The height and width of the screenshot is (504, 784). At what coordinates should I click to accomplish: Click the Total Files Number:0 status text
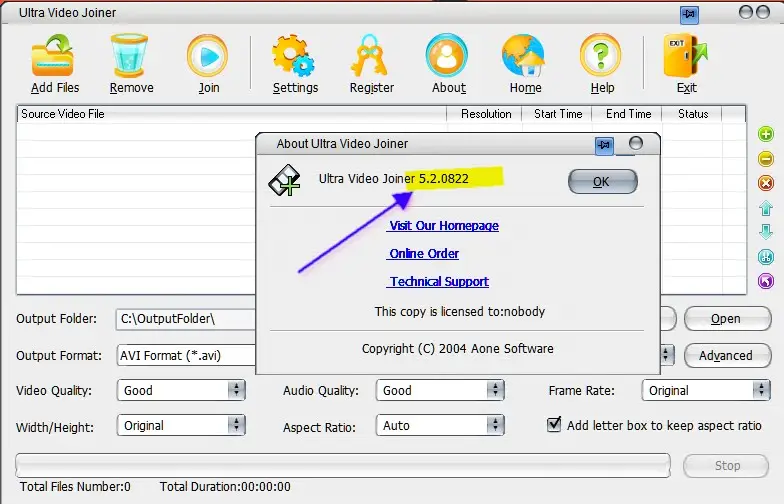coord(75,486)
